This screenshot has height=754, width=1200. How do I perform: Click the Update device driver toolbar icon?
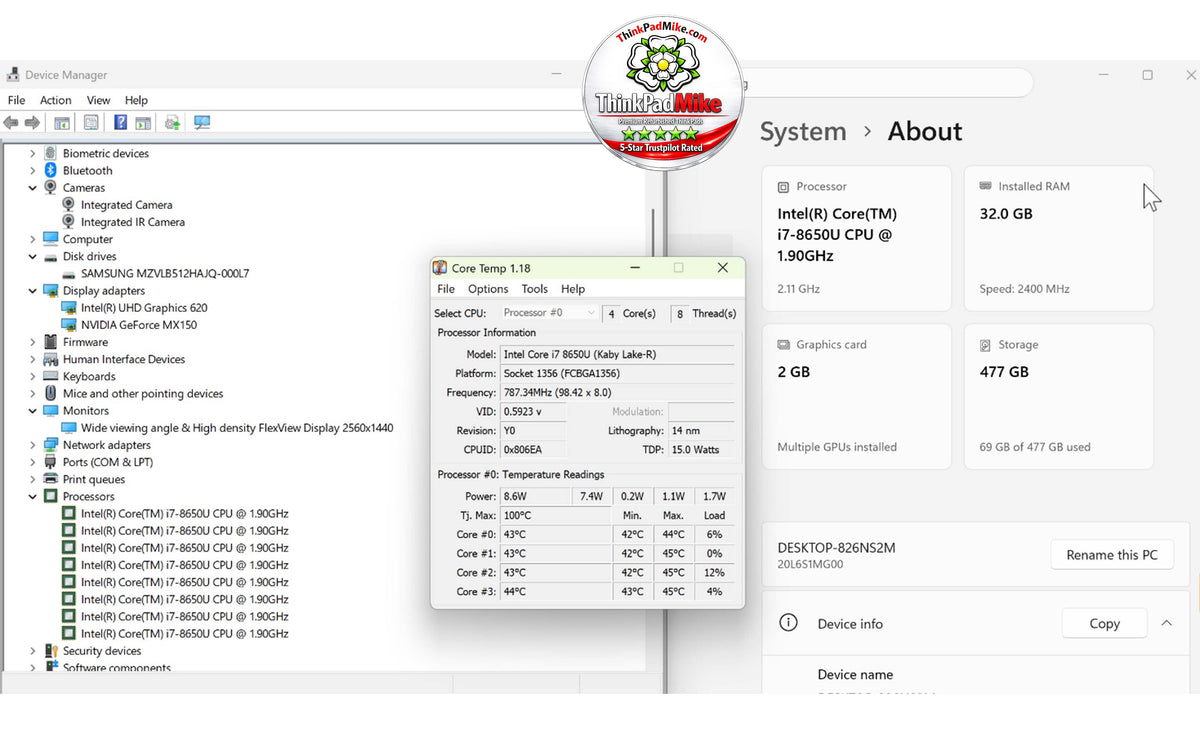(x=173, y=123)
